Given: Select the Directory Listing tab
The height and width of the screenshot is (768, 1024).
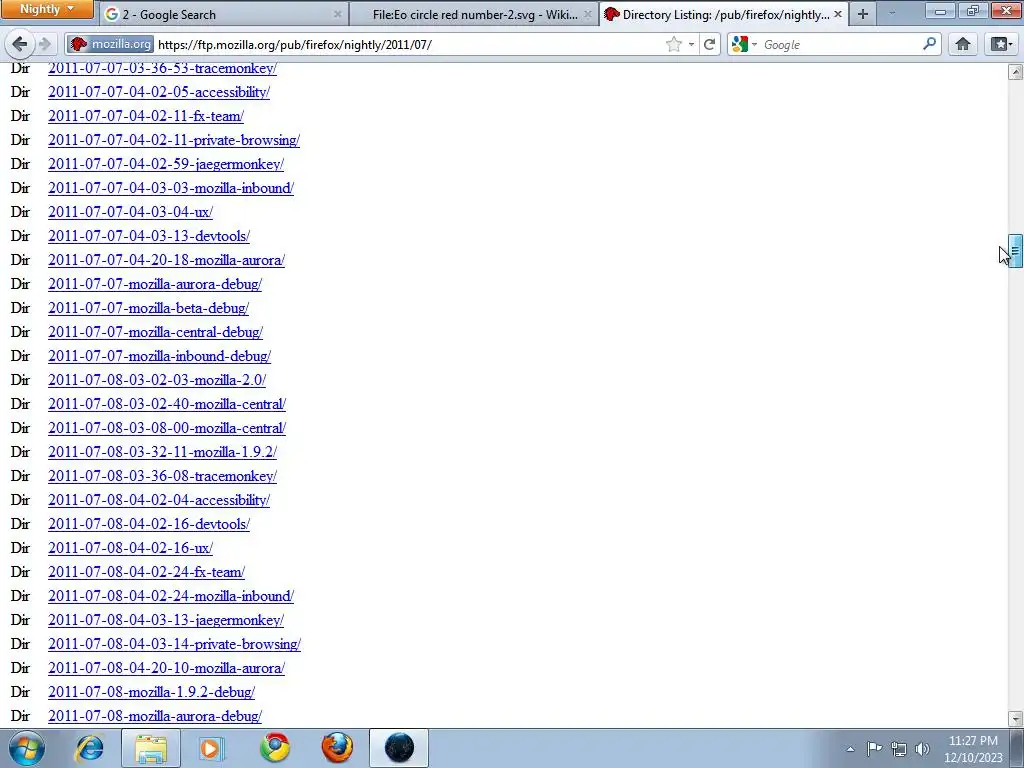Looking at the screenshot, I should pos(724,14).
